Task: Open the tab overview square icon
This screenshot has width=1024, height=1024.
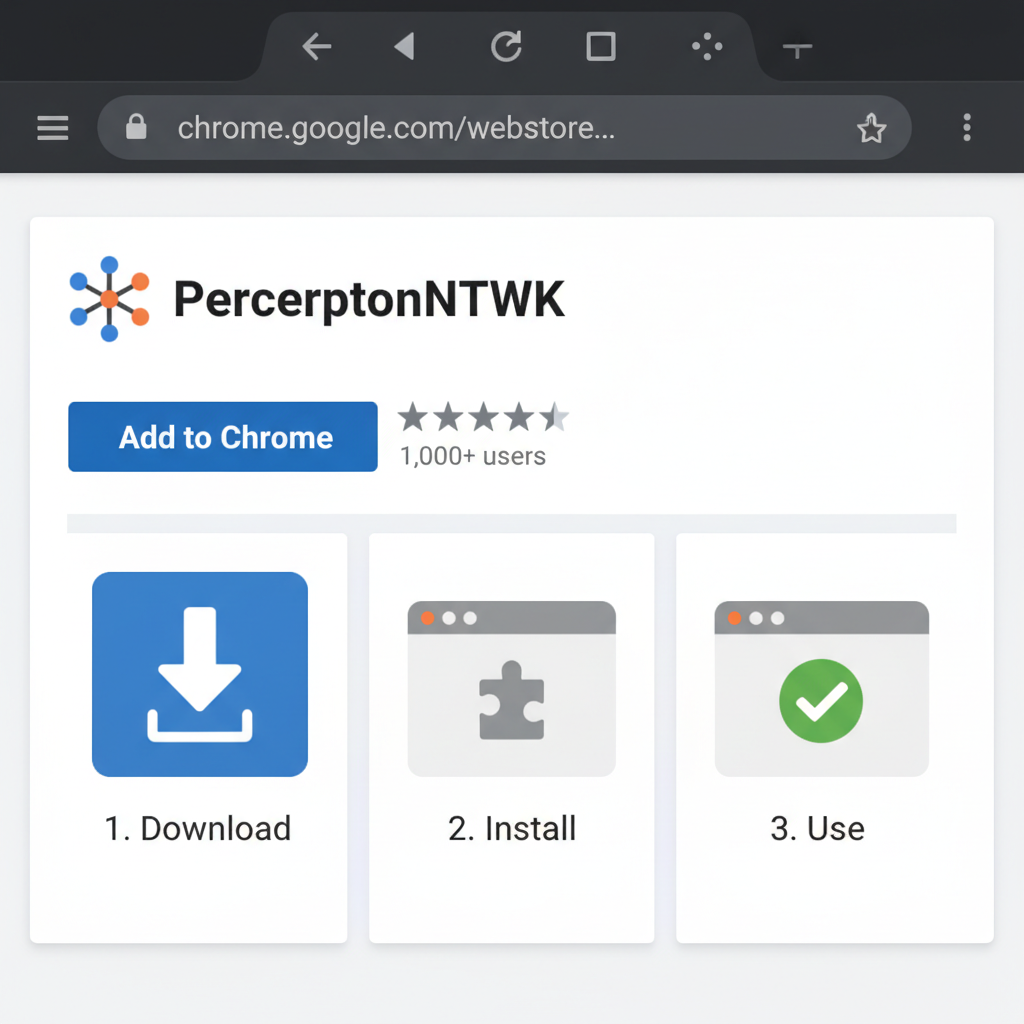Action: (x=599, y=45)
